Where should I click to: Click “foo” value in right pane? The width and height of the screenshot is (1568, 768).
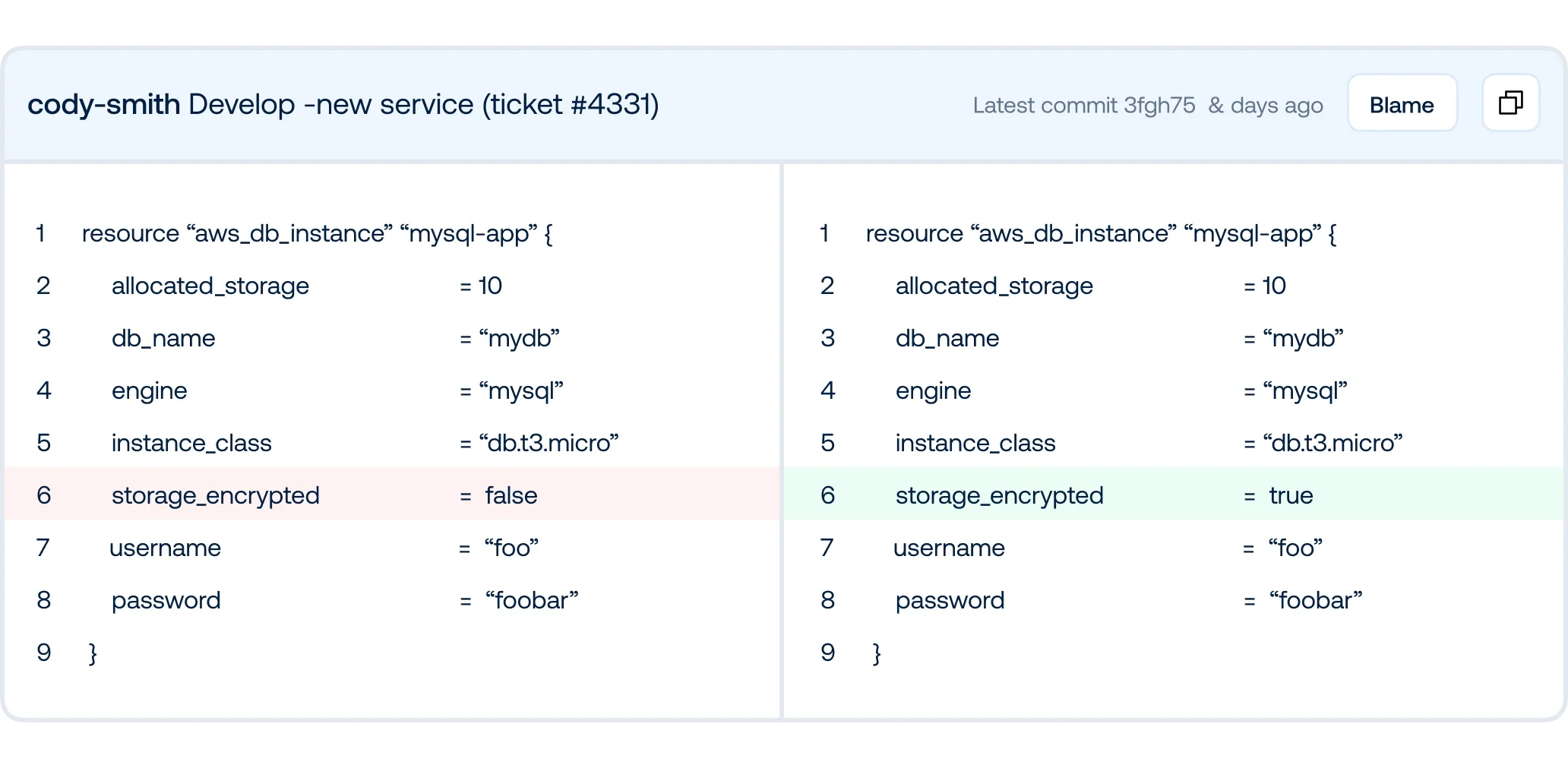pyautogui.click(x=1296, y=548)
